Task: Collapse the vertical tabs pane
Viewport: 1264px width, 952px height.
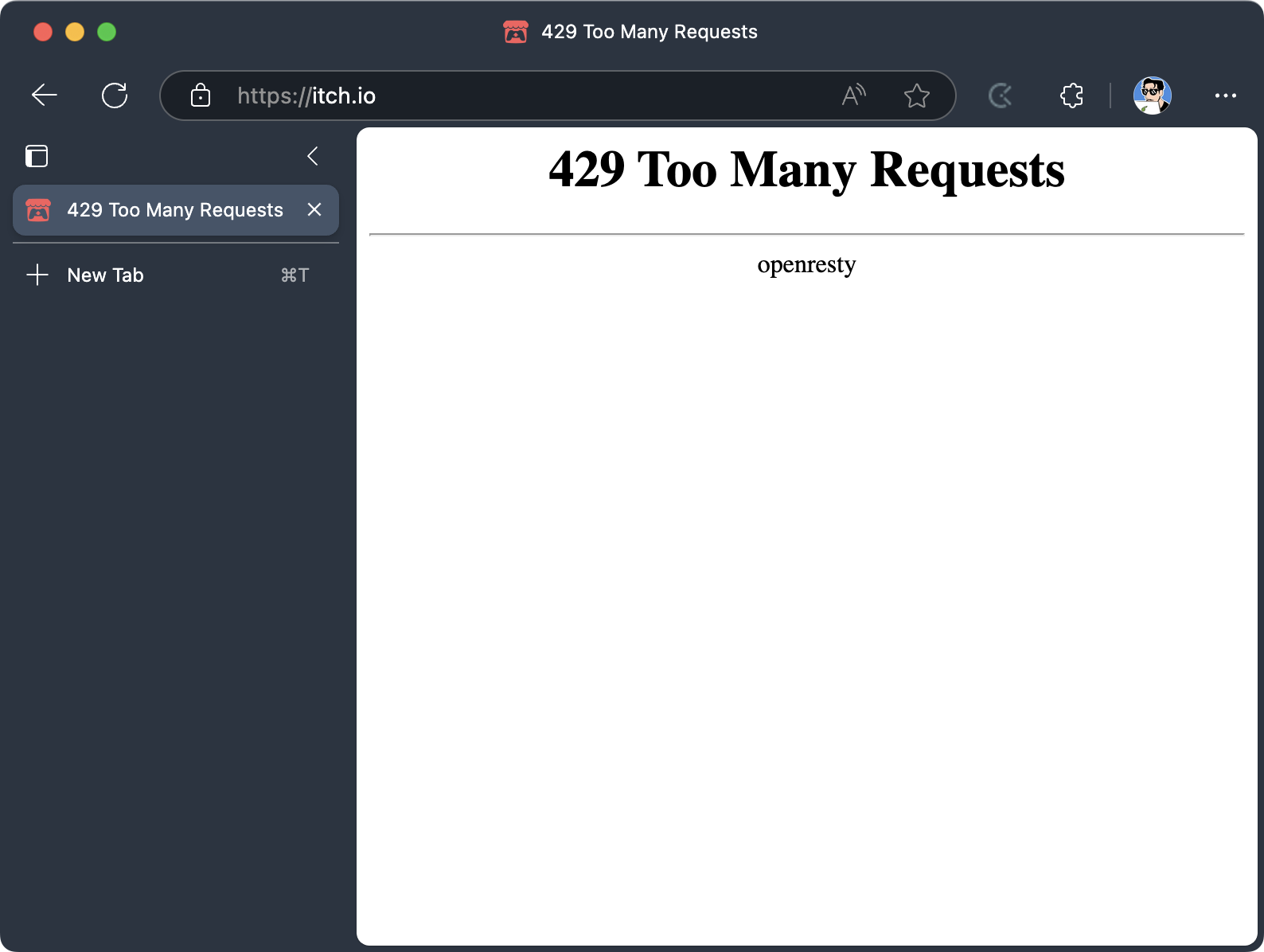Action: pyautogui.click(x=313, y=156)
